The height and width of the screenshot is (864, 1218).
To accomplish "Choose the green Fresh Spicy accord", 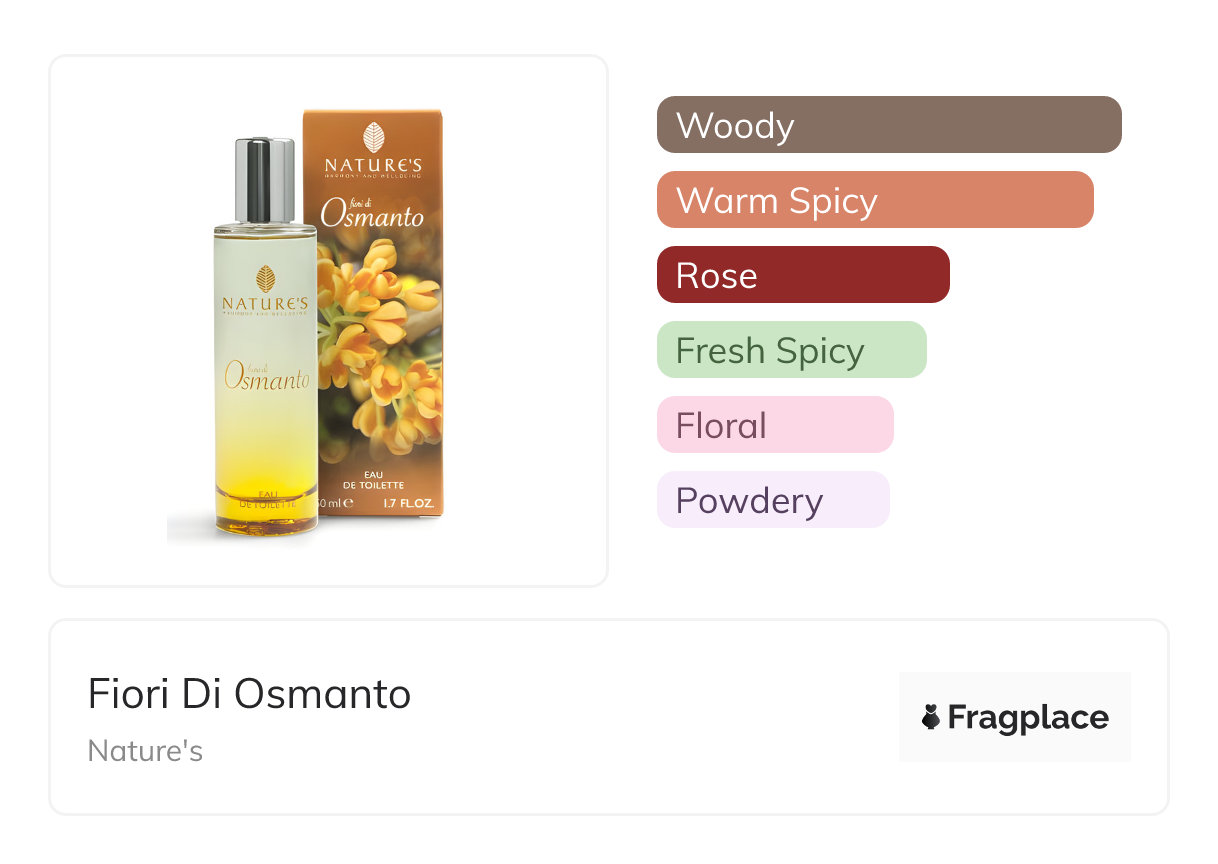I will tap(791, 350).
